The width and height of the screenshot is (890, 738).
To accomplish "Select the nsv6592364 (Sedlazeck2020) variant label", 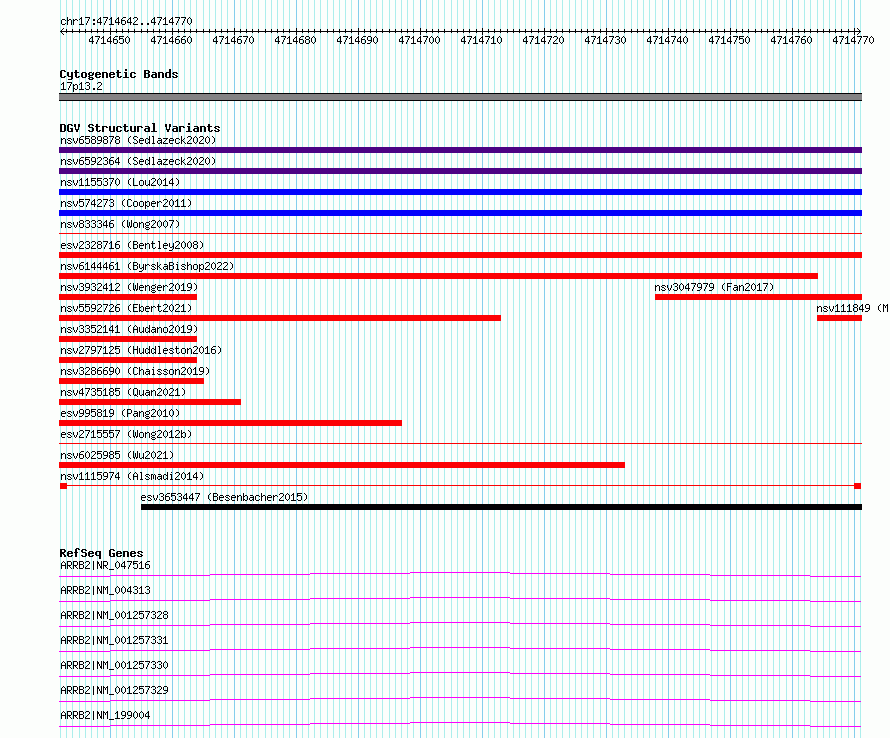I will pyautogui.click(x=138, y=161).
